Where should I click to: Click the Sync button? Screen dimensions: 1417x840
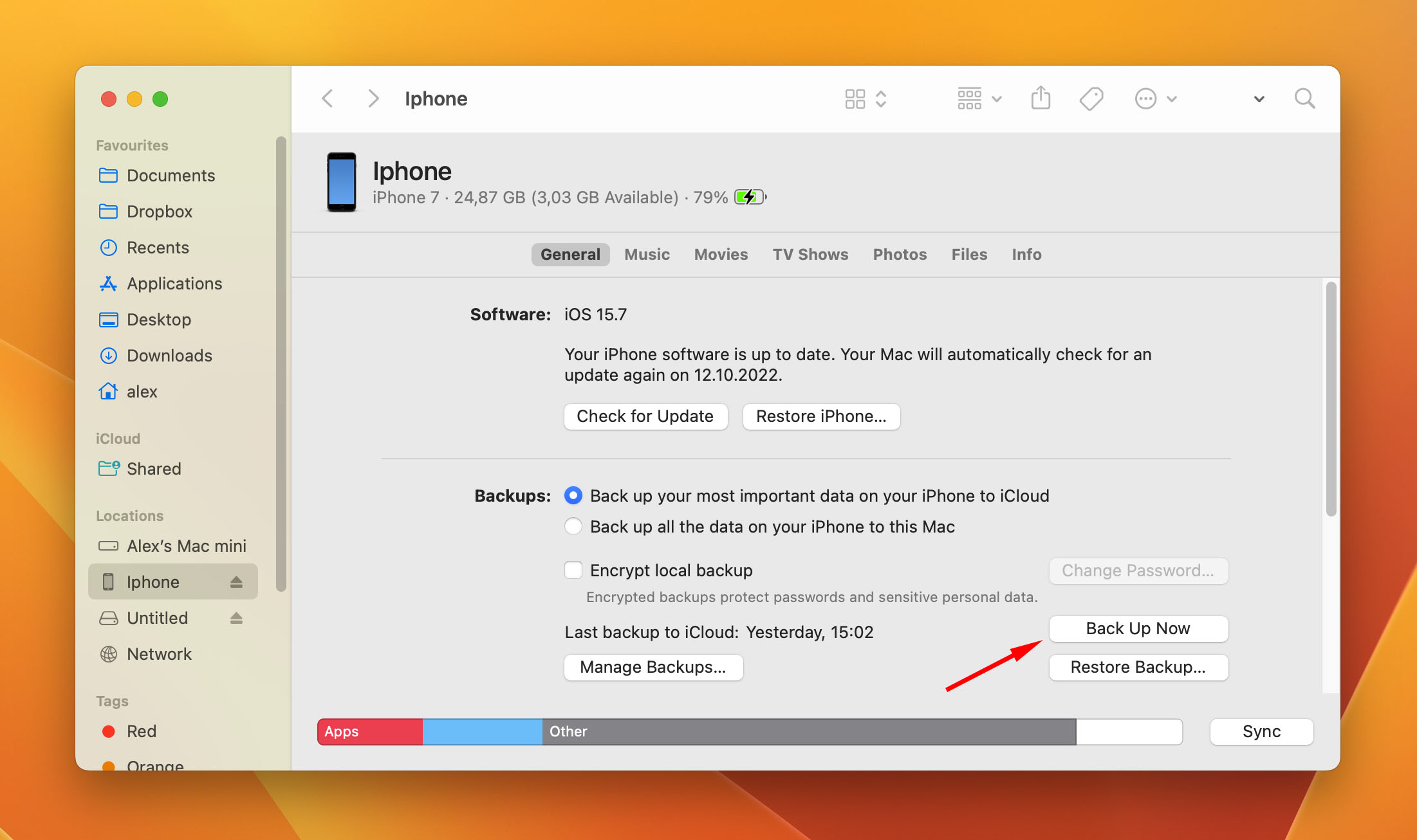[1261, 731]
